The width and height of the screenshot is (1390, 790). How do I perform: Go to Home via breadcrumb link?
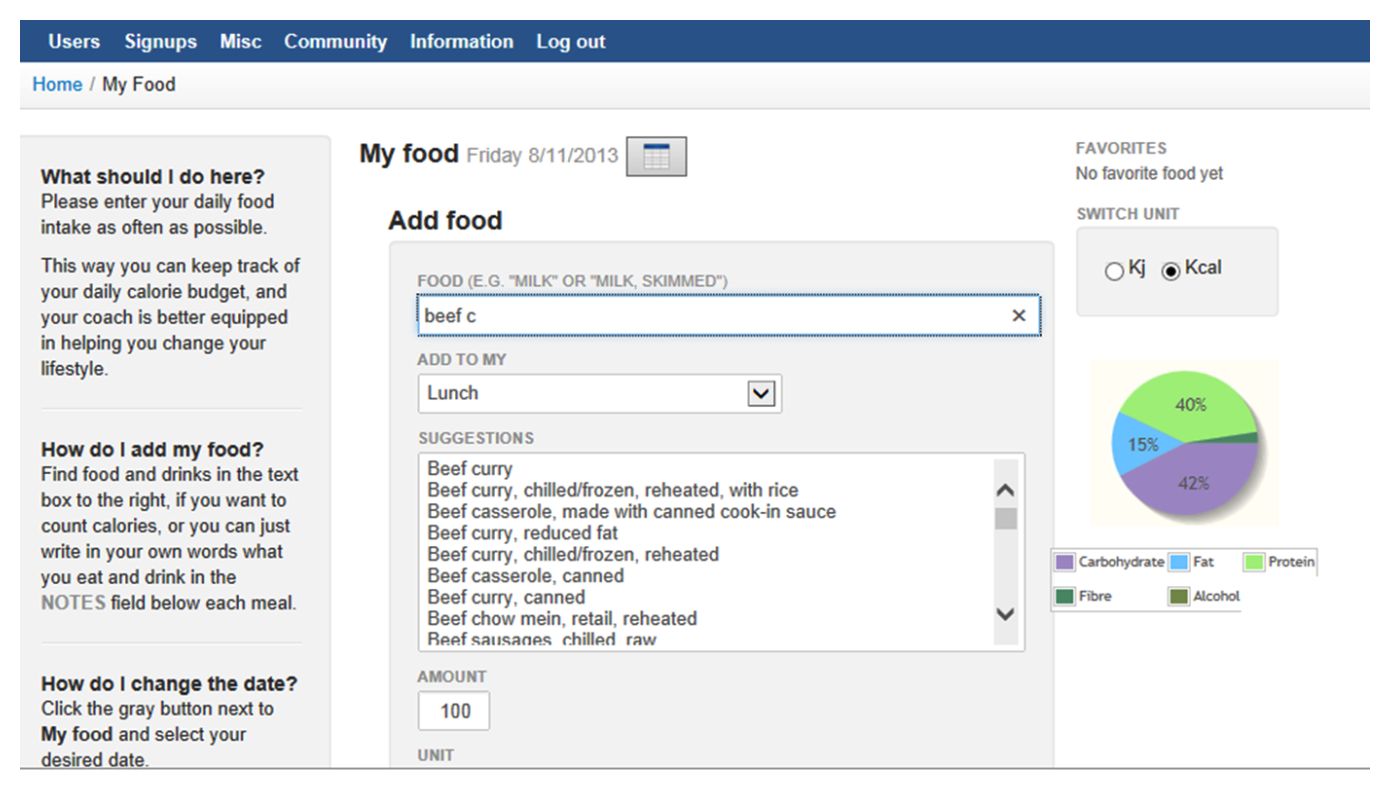(57, 85)
